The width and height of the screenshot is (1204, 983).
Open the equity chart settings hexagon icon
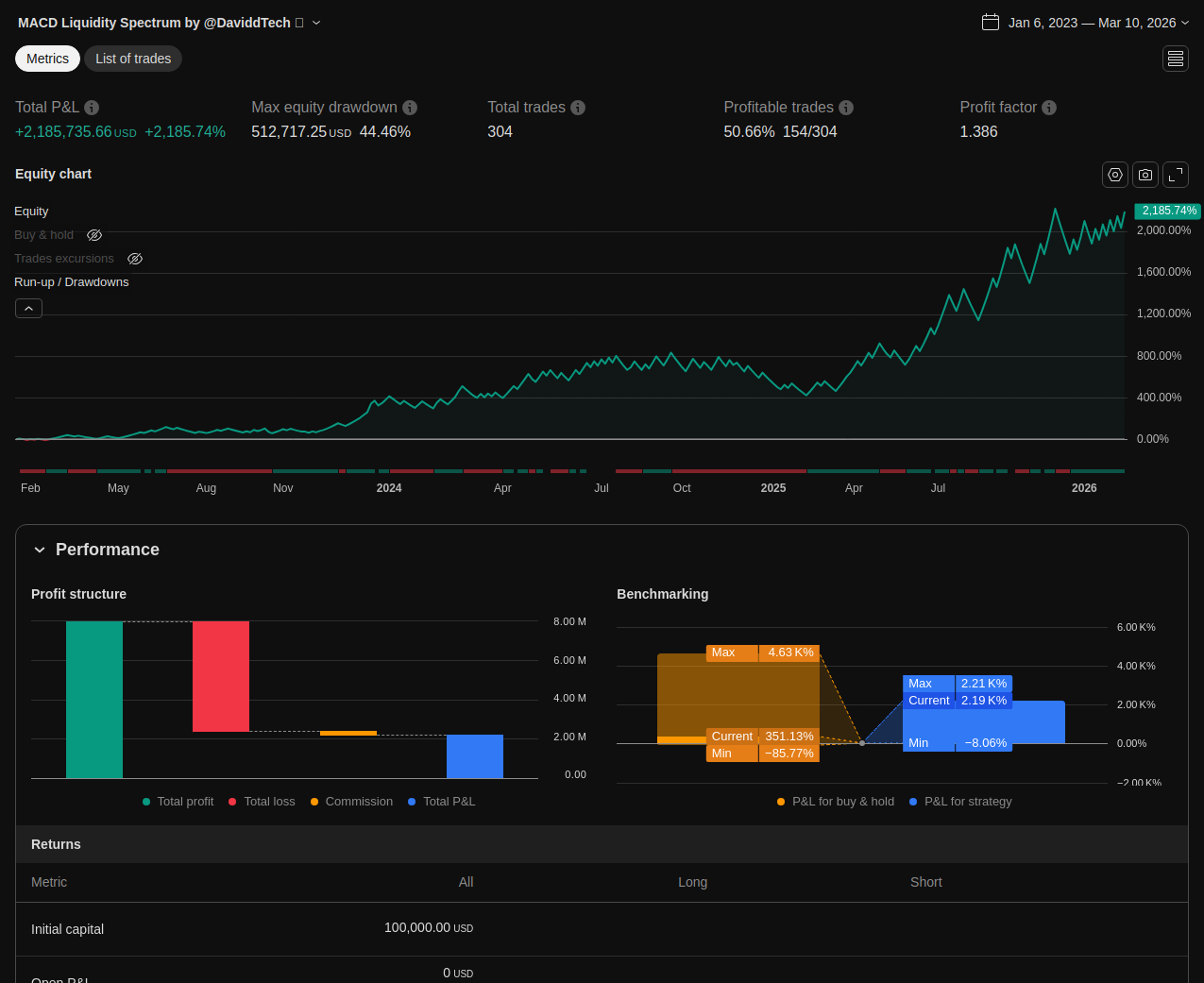pos(1115,175)
